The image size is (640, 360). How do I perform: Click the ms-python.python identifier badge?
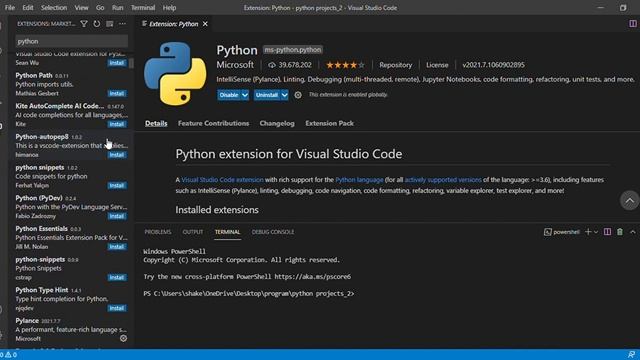(x=293, y=50)
